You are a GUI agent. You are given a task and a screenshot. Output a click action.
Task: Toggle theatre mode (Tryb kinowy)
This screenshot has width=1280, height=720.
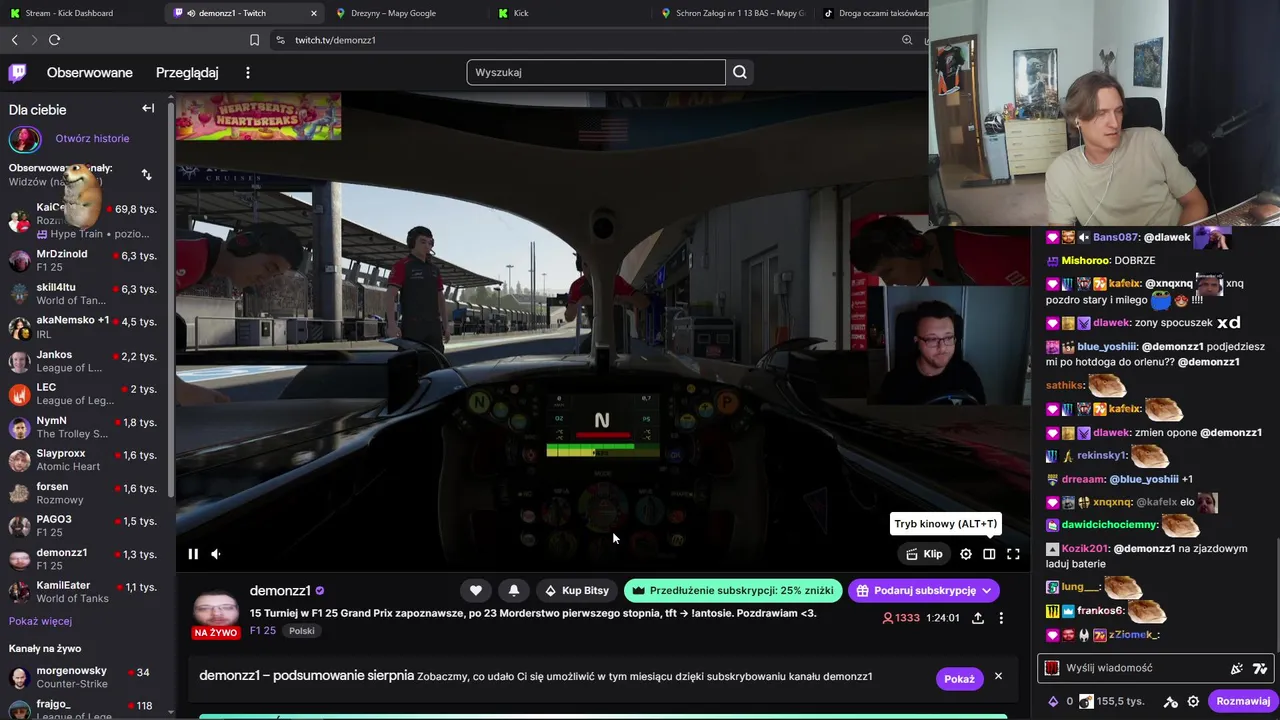coord(989,554)
